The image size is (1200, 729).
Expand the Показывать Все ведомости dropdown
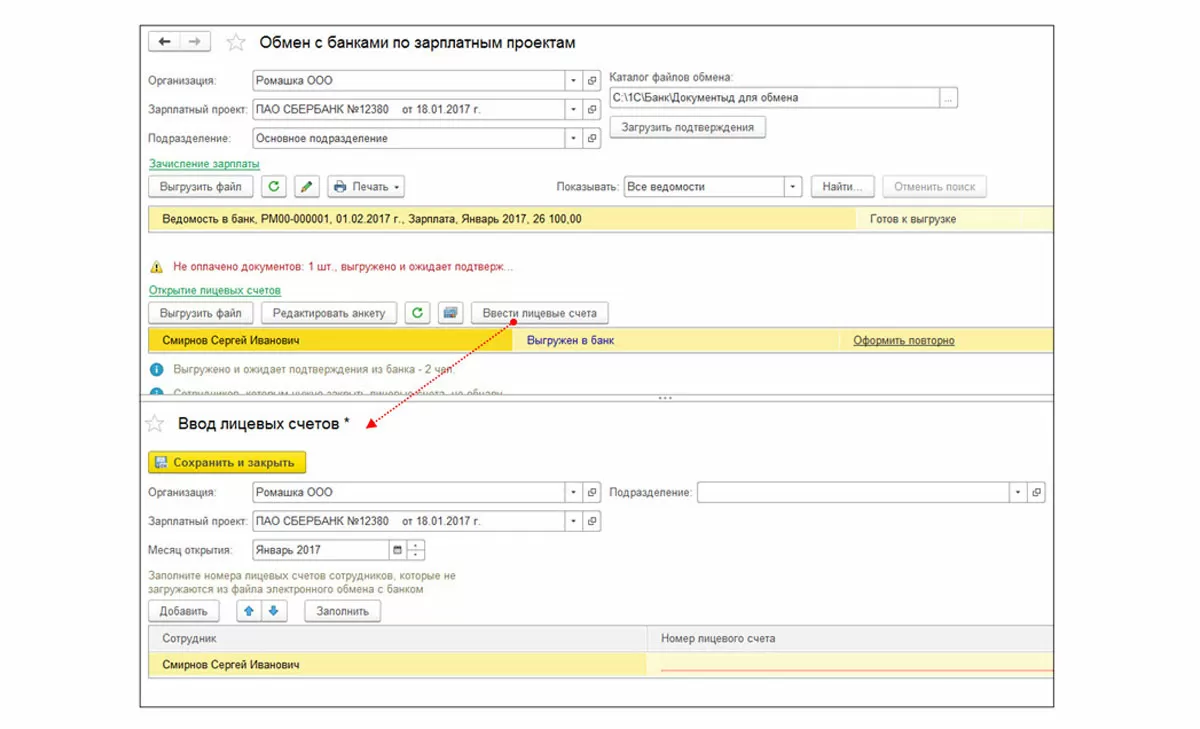click(793, 187)
